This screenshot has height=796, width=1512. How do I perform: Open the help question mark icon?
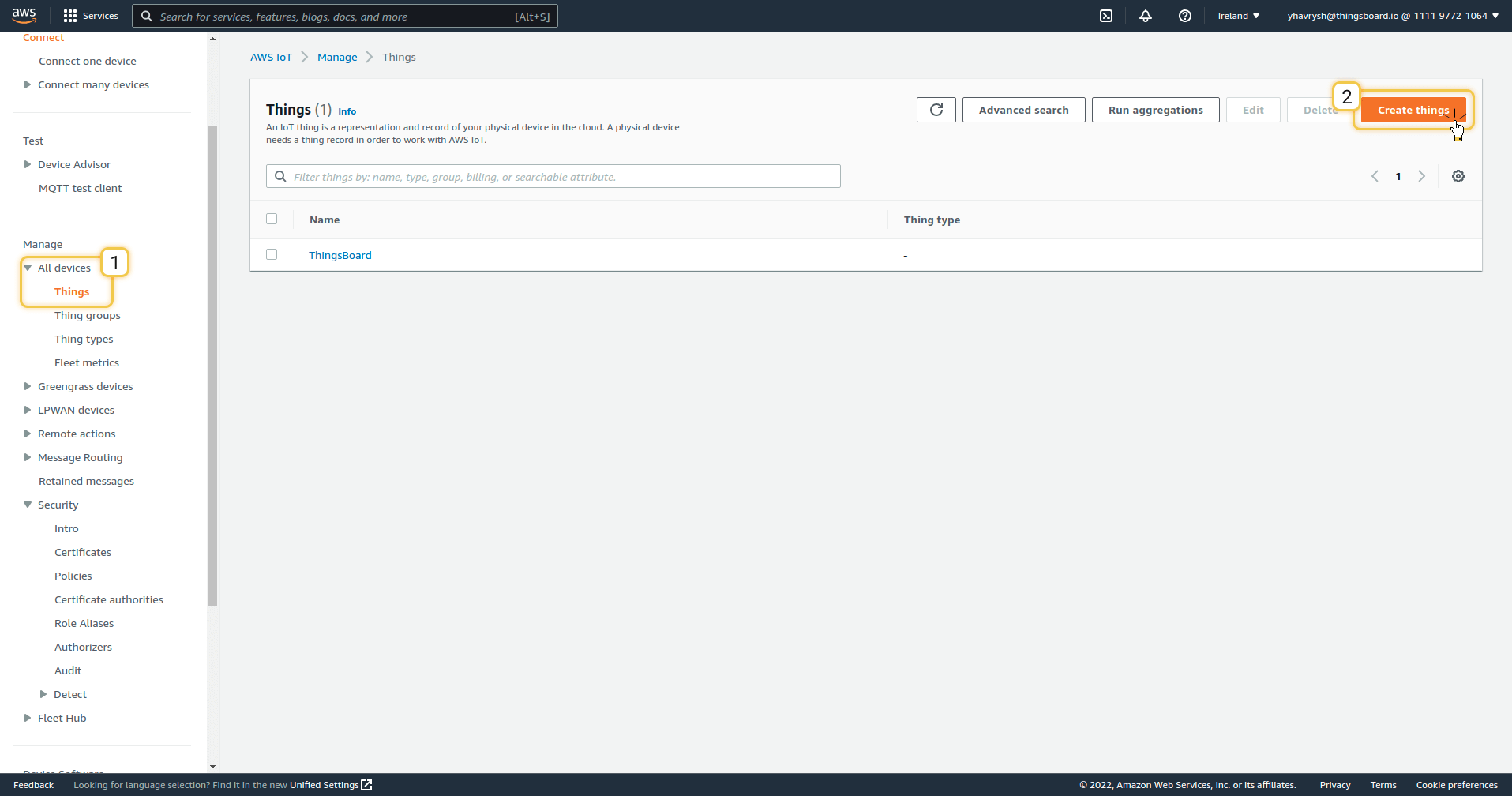[x=1184, y=16]
